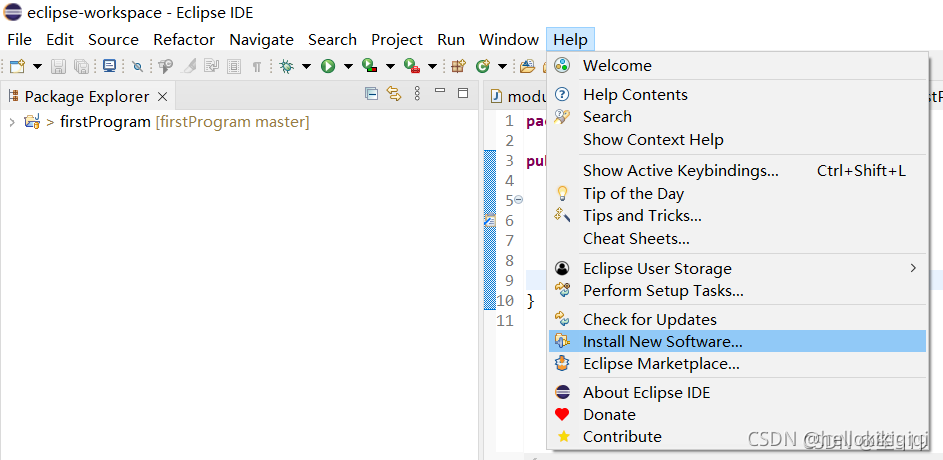The height and width of the screenshot is (460, 943).
Task: Choose Show Context Help
Action: coord(737,140)
